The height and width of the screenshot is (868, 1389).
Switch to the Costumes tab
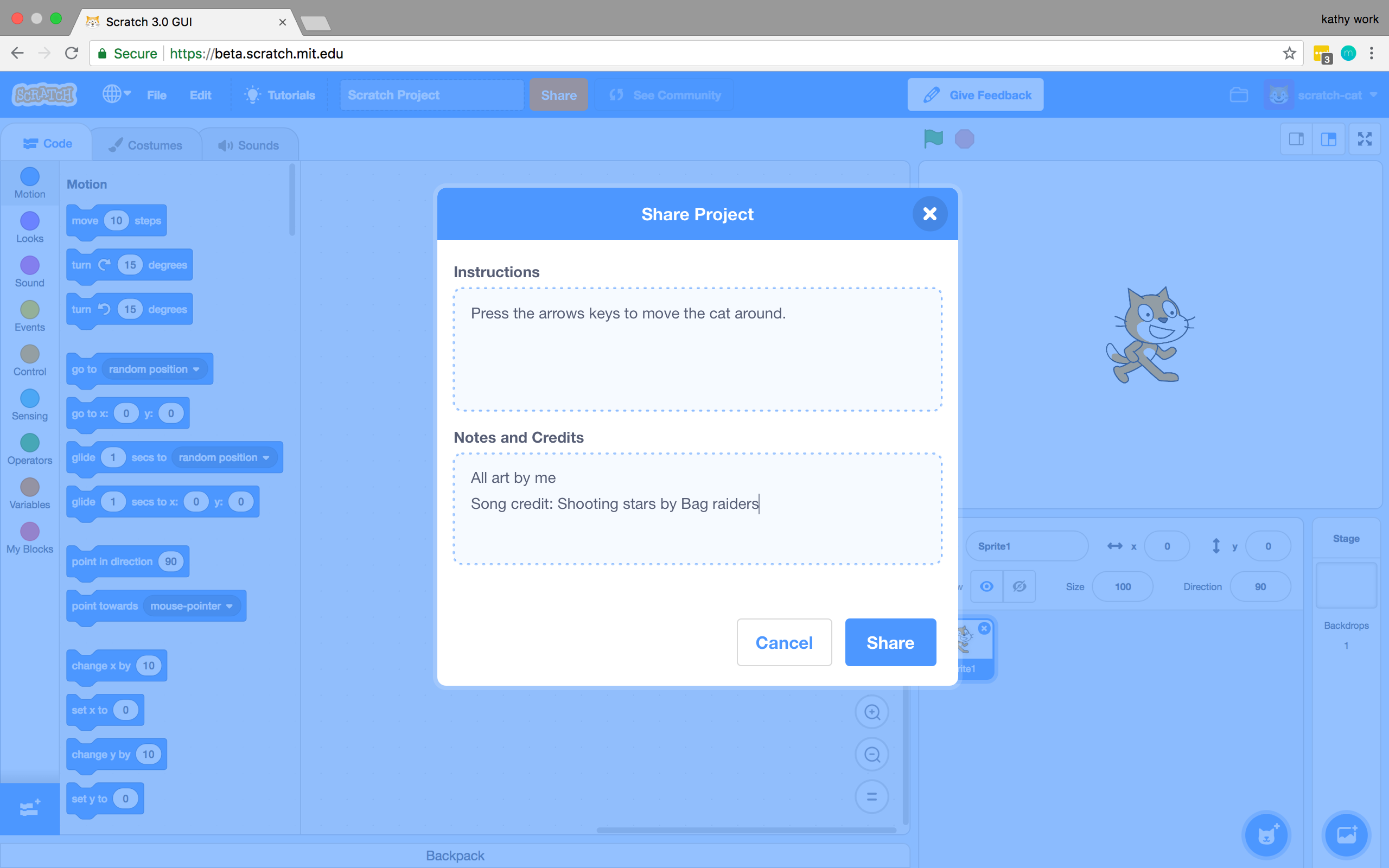pos(146,144)
